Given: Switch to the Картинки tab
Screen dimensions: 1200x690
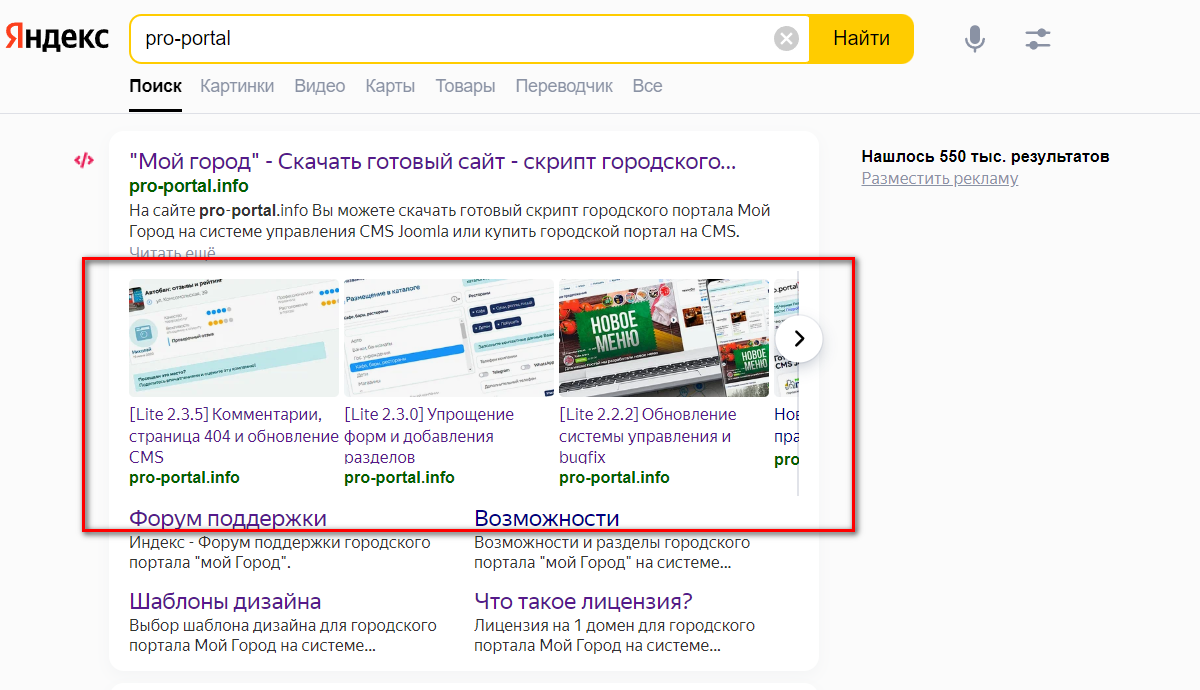Looking at the screenshot, I should (237, 86).
